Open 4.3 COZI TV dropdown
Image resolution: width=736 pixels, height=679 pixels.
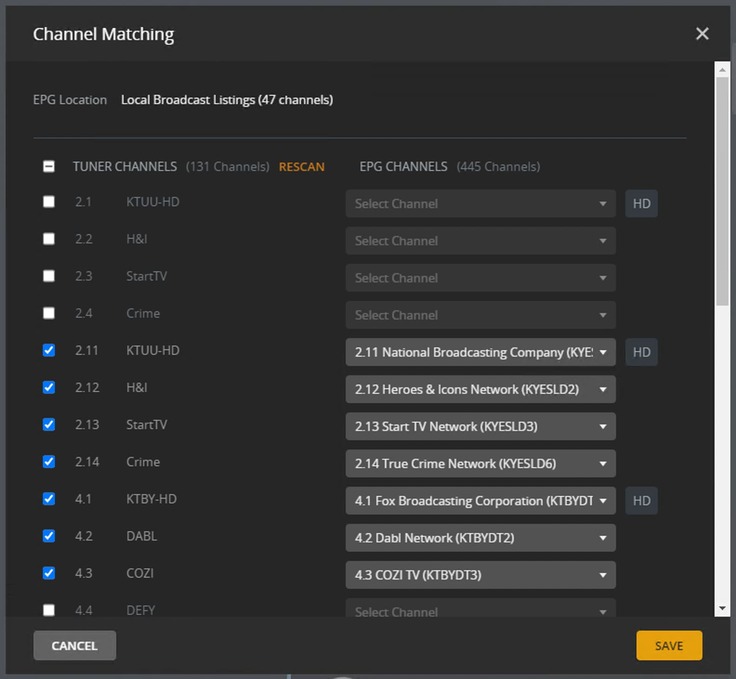pyautogui.click(x=480, y=575)
